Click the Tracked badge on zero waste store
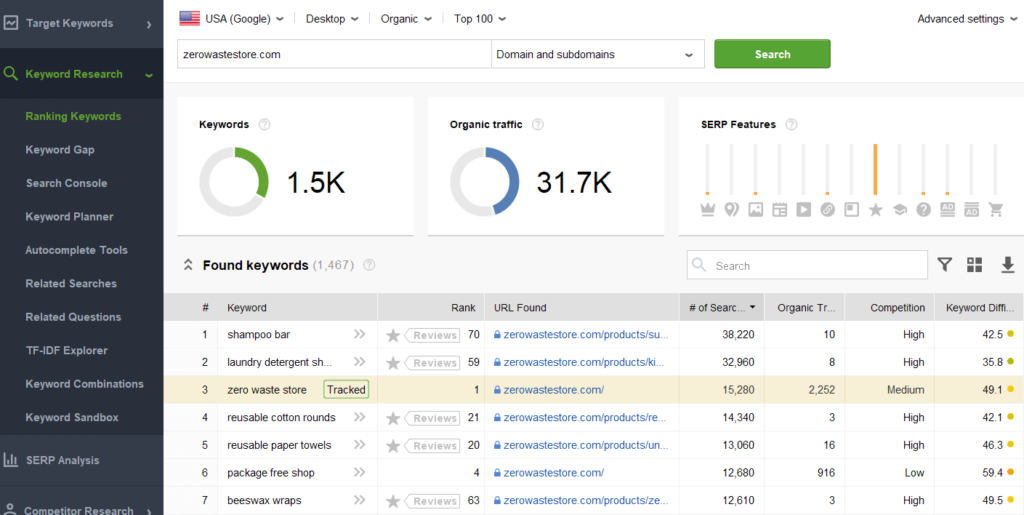This screenshot has width=1024, height=515. click(346, 390)
